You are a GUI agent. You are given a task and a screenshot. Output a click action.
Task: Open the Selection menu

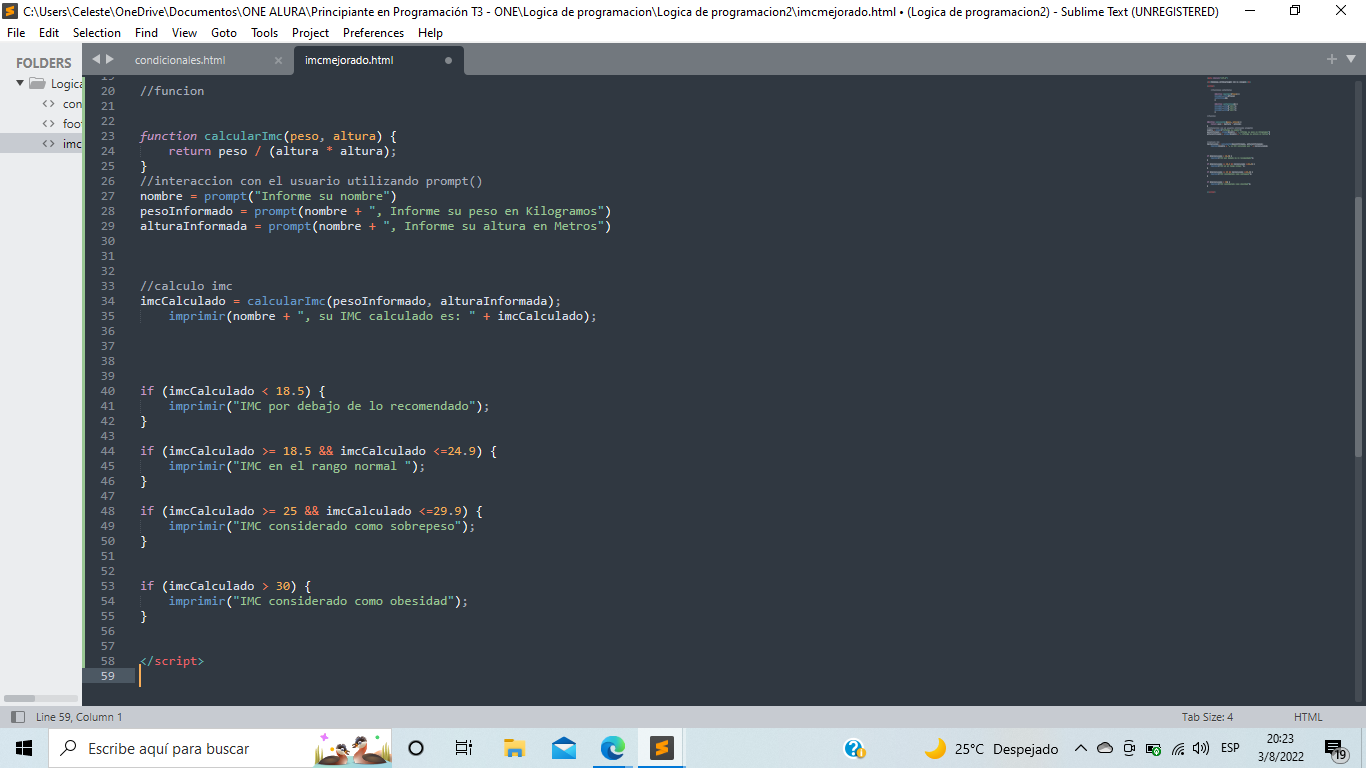pyautogui.click(x=97, y=33)
